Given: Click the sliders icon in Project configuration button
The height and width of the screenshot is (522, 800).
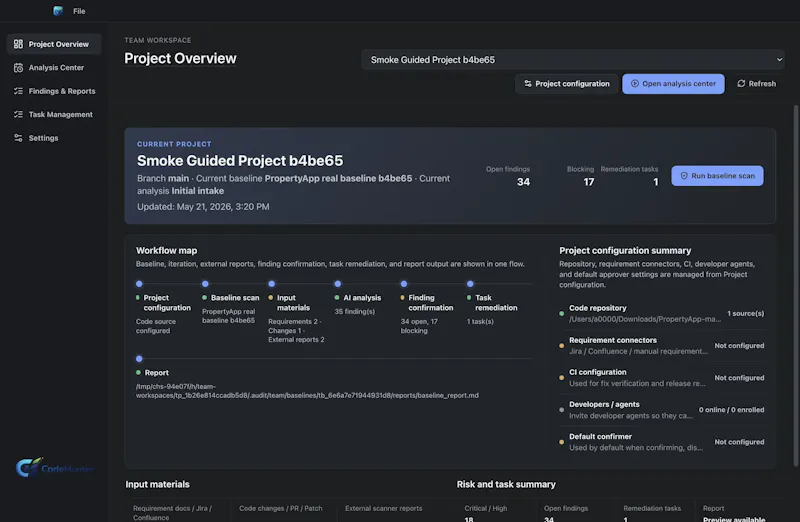Looking at the screenshot, I should pyautogui.click(x=528, y=84).
